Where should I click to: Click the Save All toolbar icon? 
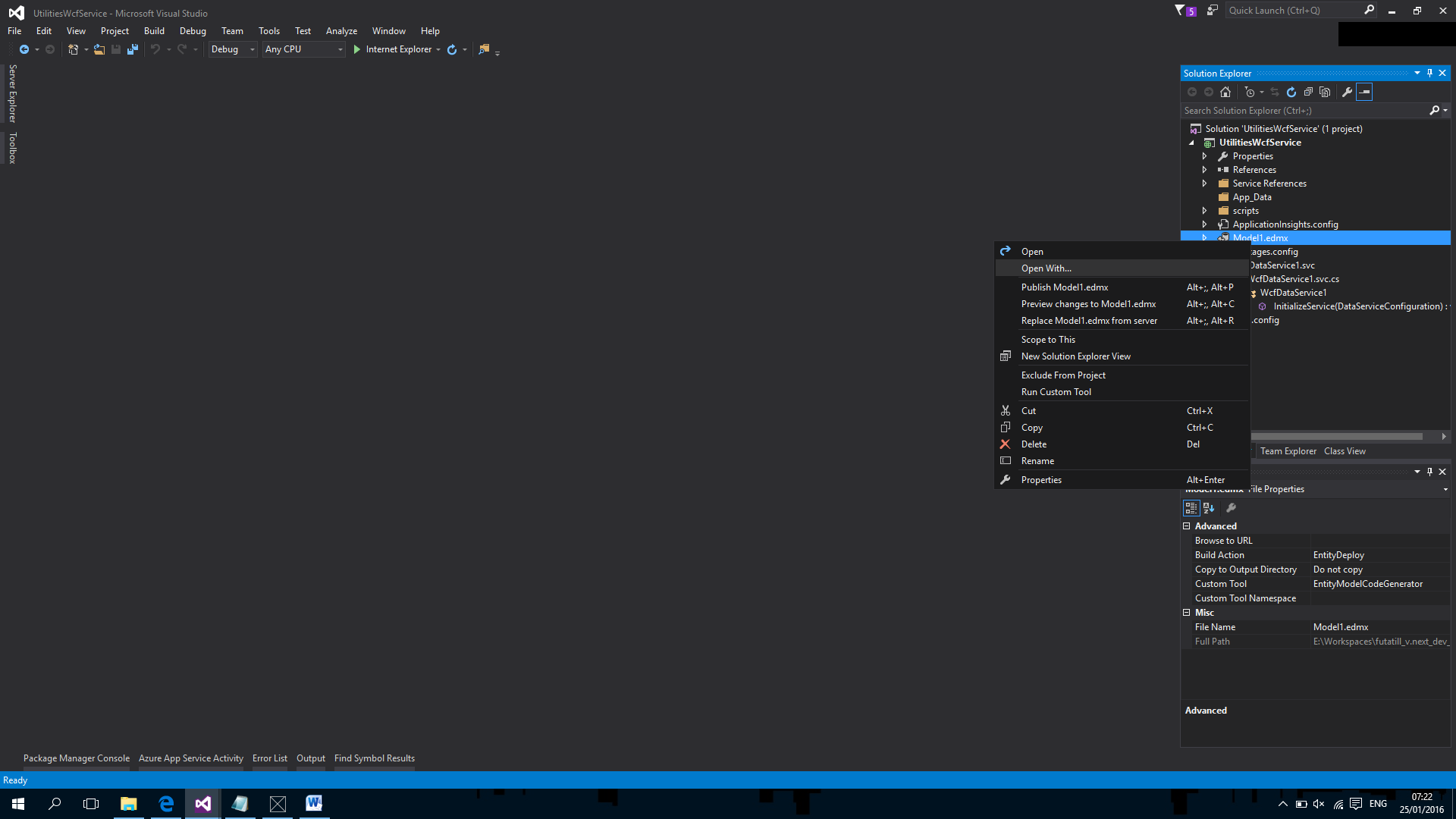coord(133,49)
